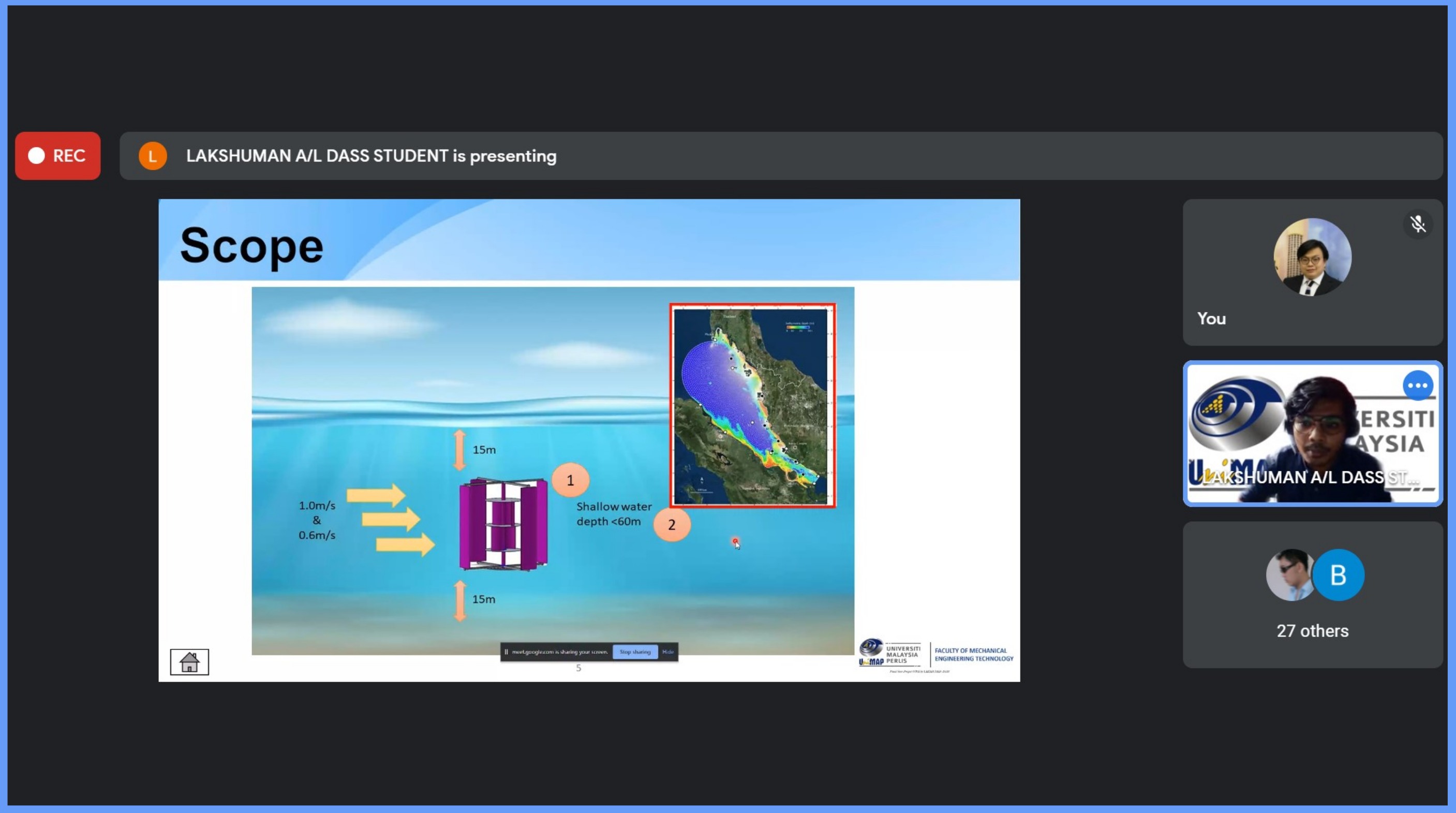
Task: Click the red-bordered bathymetry map image
Action: coord(752,405)
